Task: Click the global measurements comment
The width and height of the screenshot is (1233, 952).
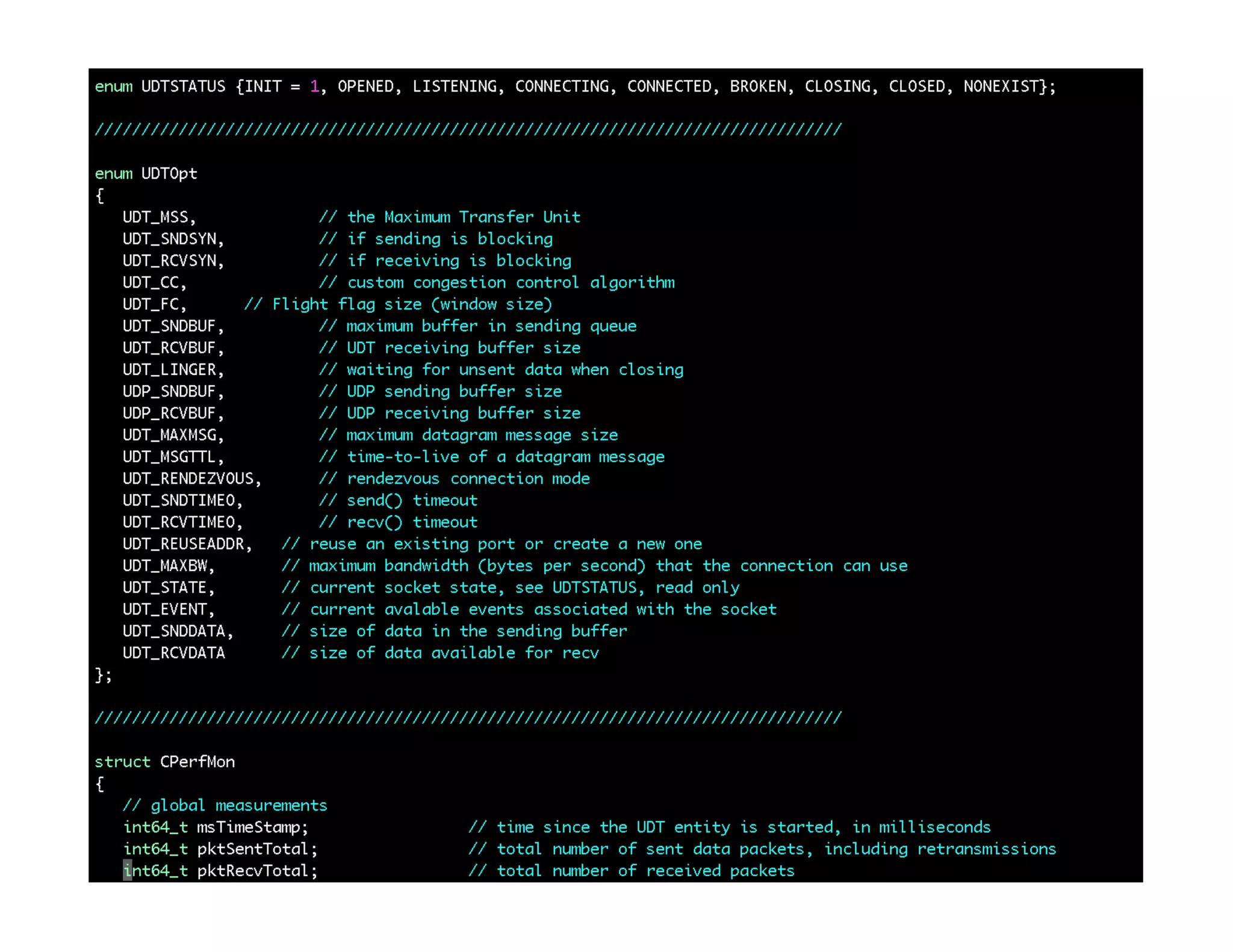Action: pos(225,805)
